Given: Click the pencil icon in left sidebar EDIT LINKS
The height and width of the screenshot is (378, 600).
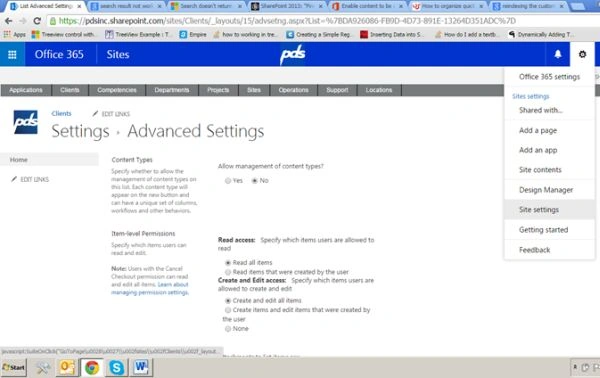Looking at the screenshot, I should pyautogui.click(x=14, y=179).
